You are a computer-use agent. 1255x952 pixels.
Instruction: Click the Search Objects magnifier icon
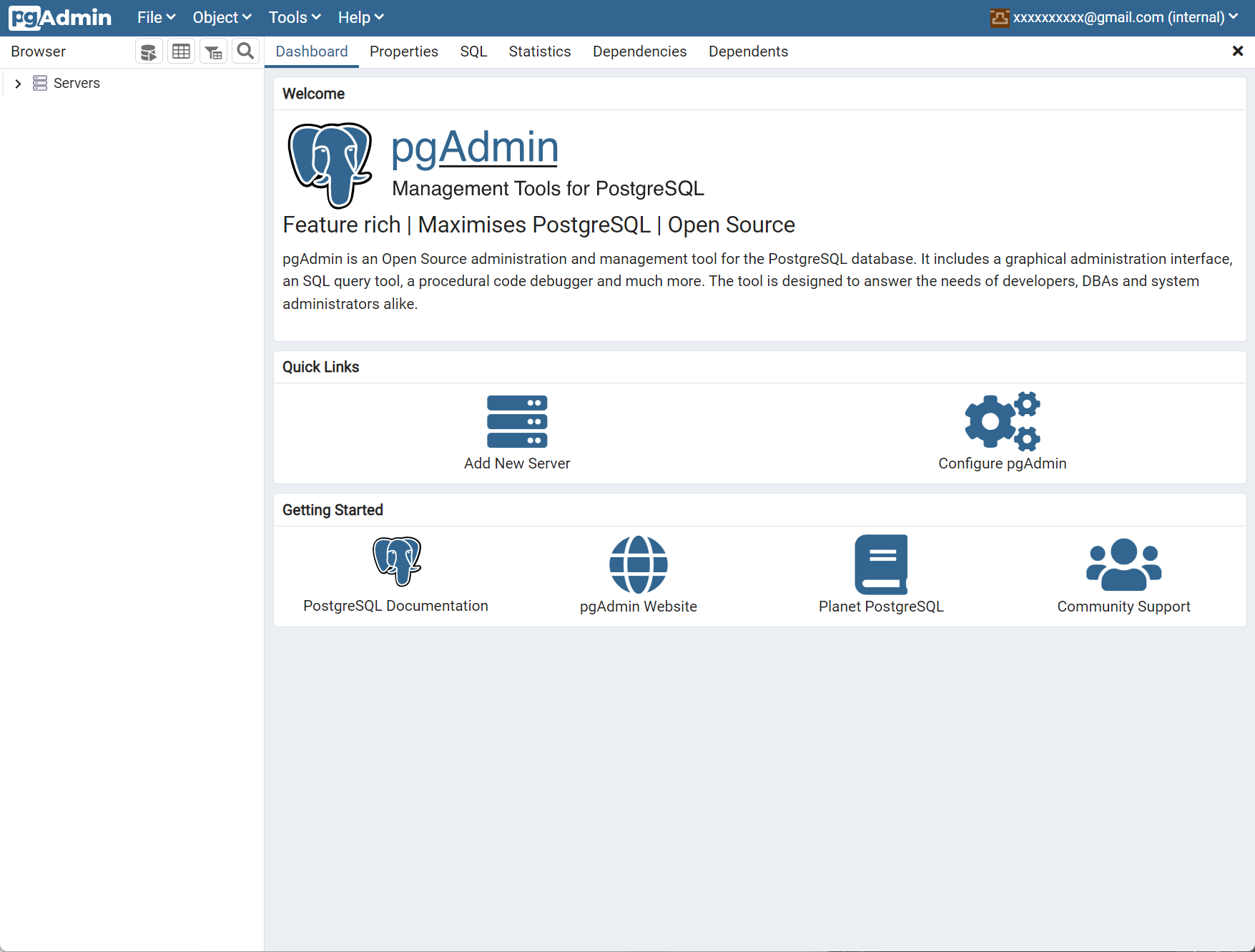pos(245,51)
